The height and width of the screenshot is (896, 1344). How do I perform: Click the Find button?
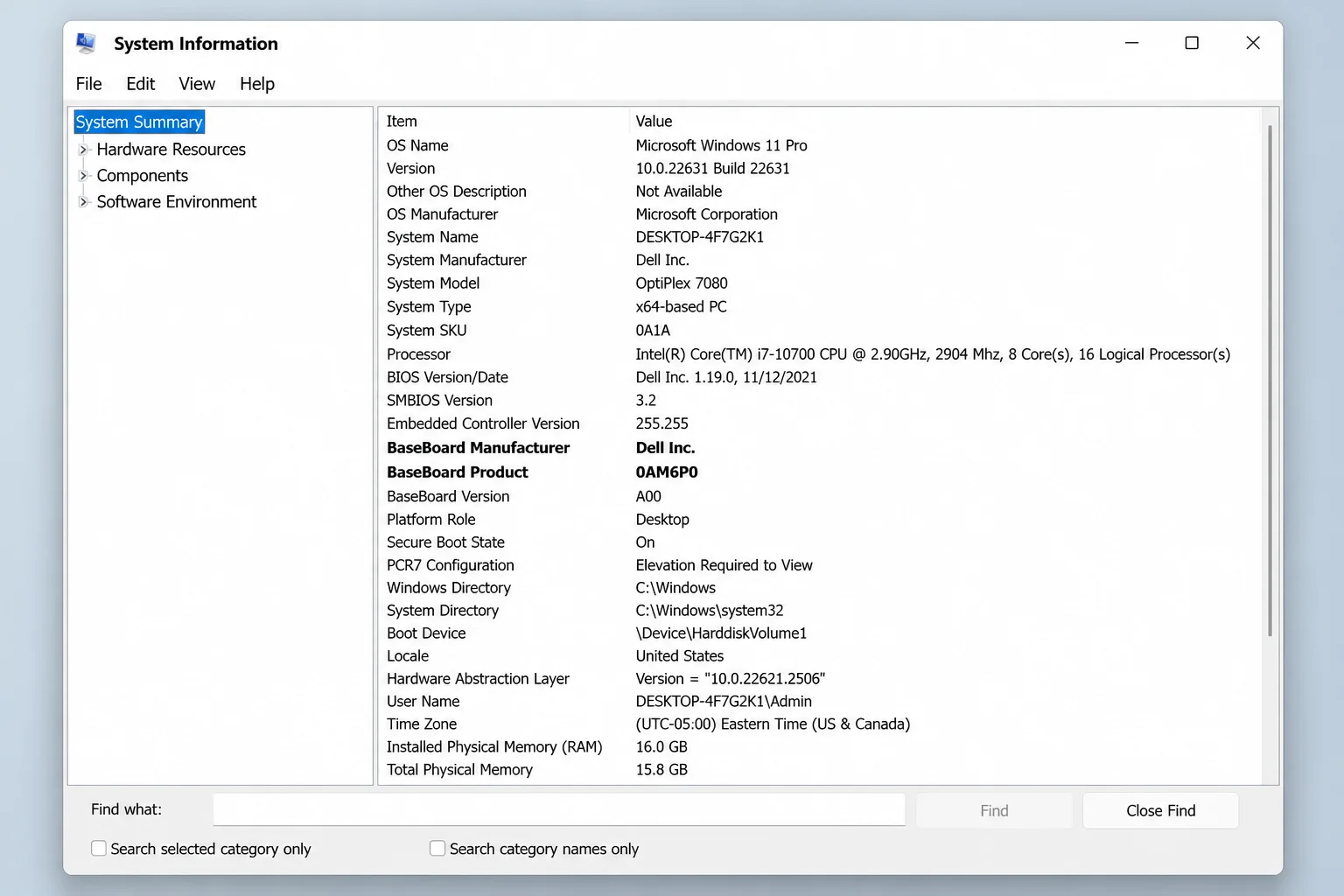pos(994,811)
